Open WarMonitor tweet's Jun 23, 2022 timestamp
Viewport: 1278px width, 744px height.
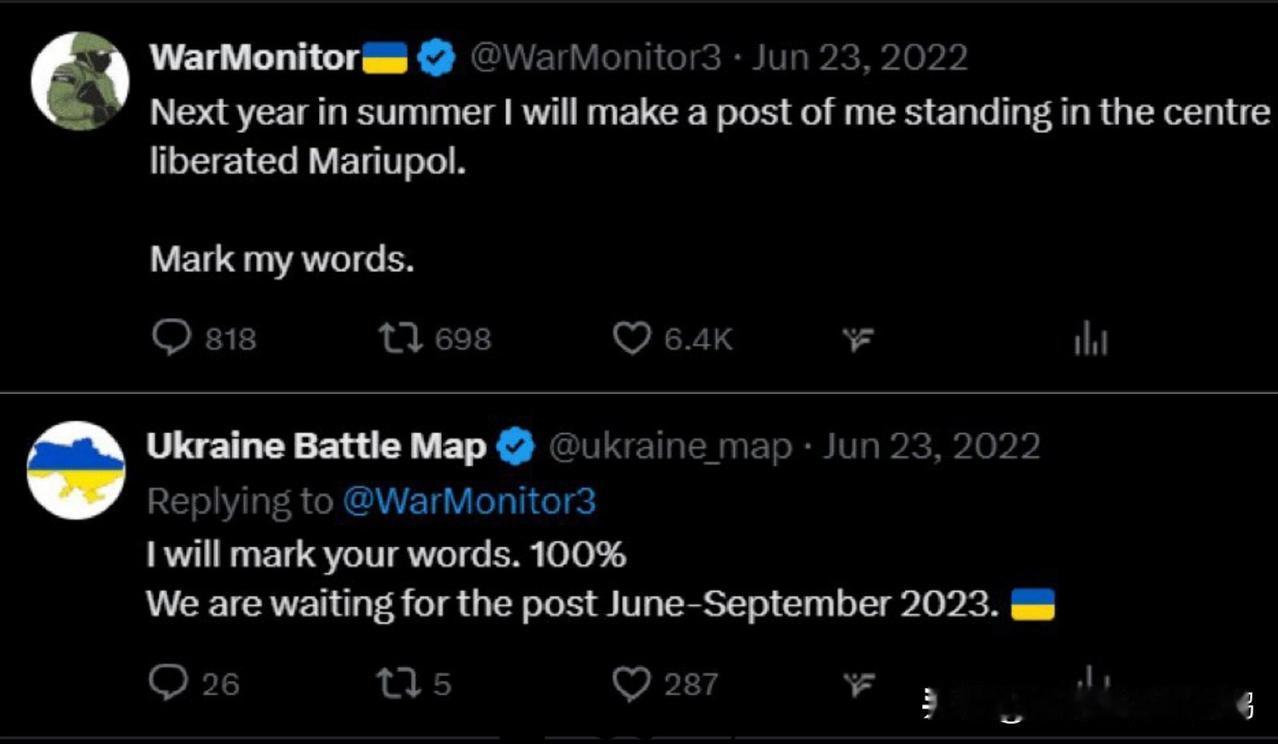(859, 58)
